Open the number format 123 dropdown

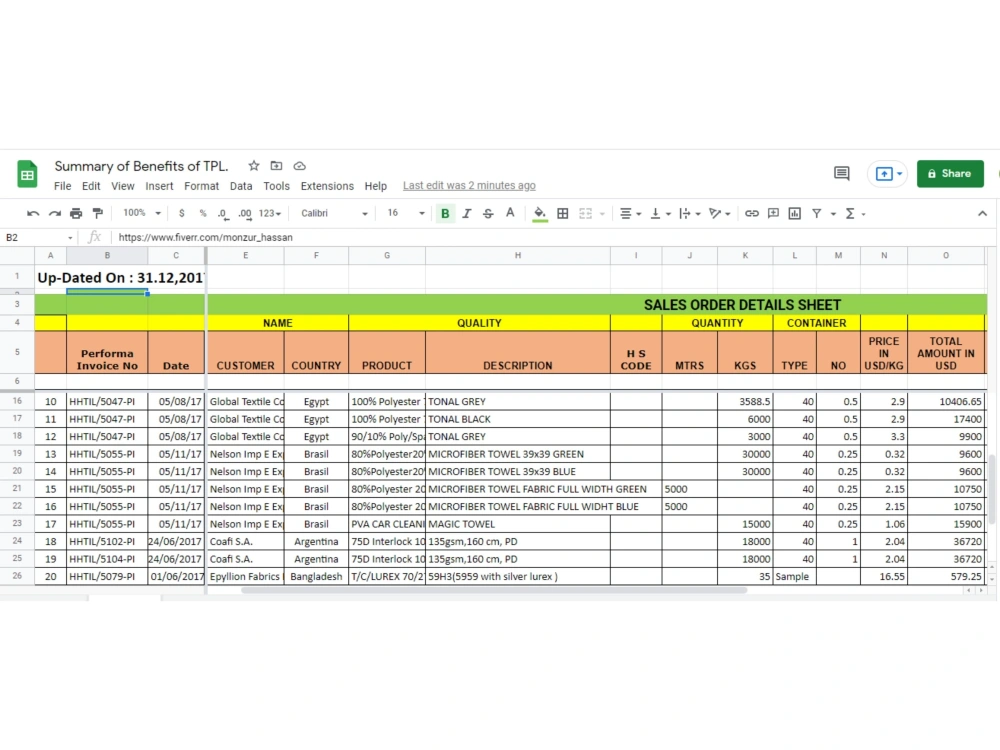click(x=270, y=214)
